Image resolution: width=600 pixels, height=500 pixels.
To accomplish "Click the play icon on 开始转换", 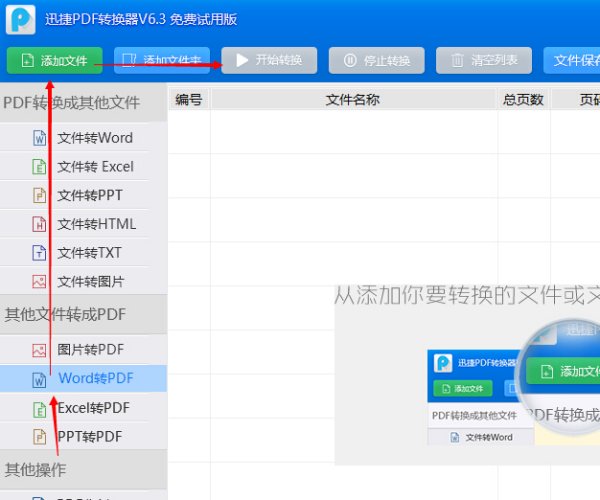I will (242, 60).
